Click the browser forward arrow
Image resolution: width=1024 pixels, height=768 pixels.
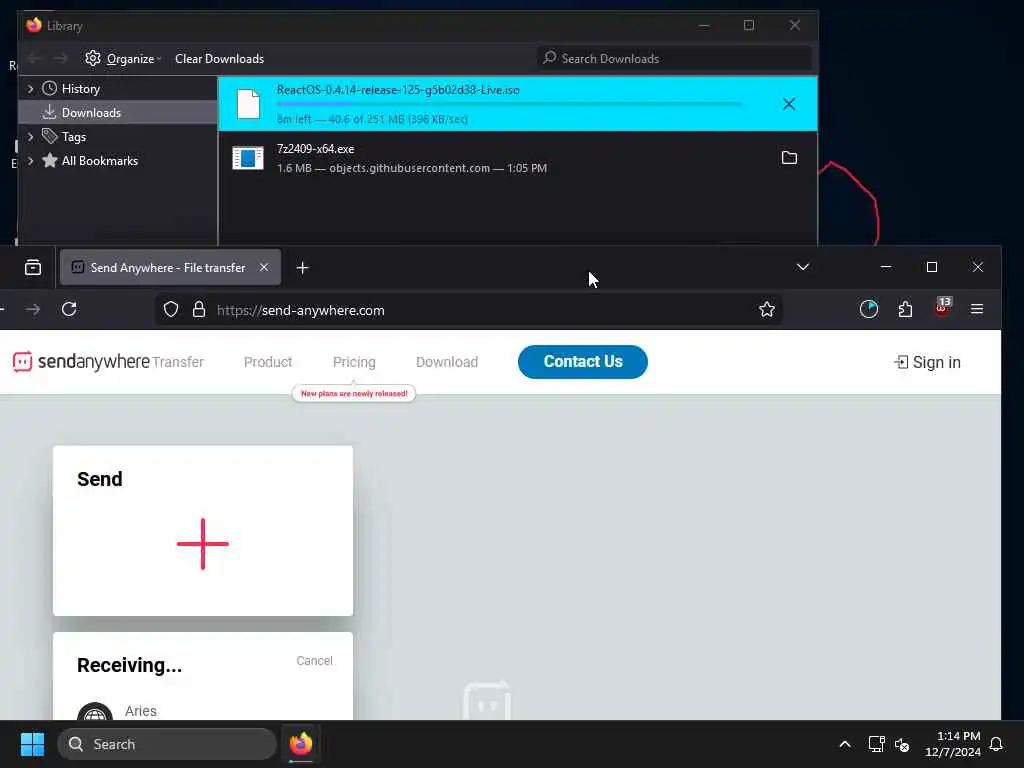pos(33,310)
